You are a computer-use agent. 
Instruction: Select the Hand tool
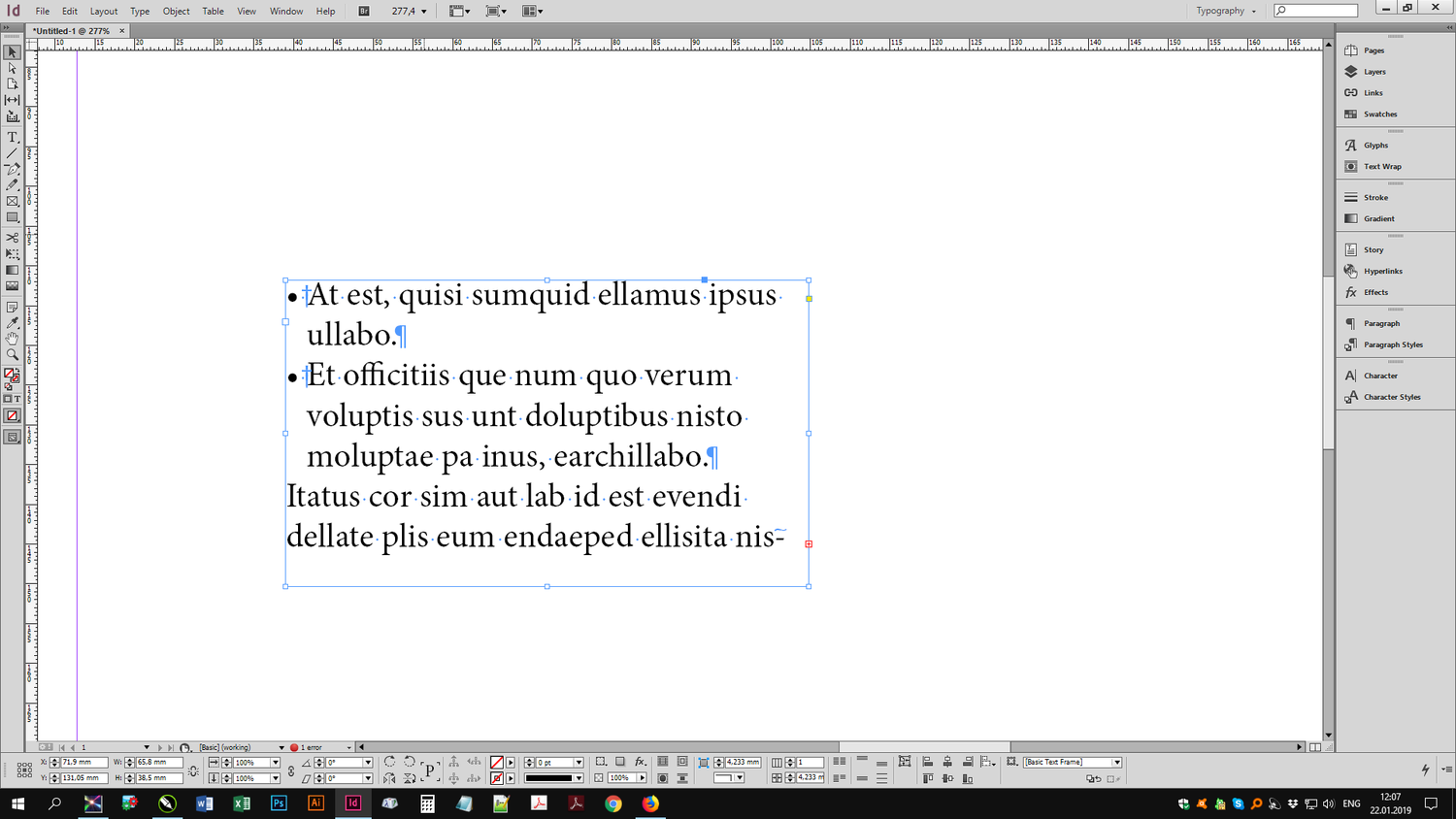(x=12, y=339)
